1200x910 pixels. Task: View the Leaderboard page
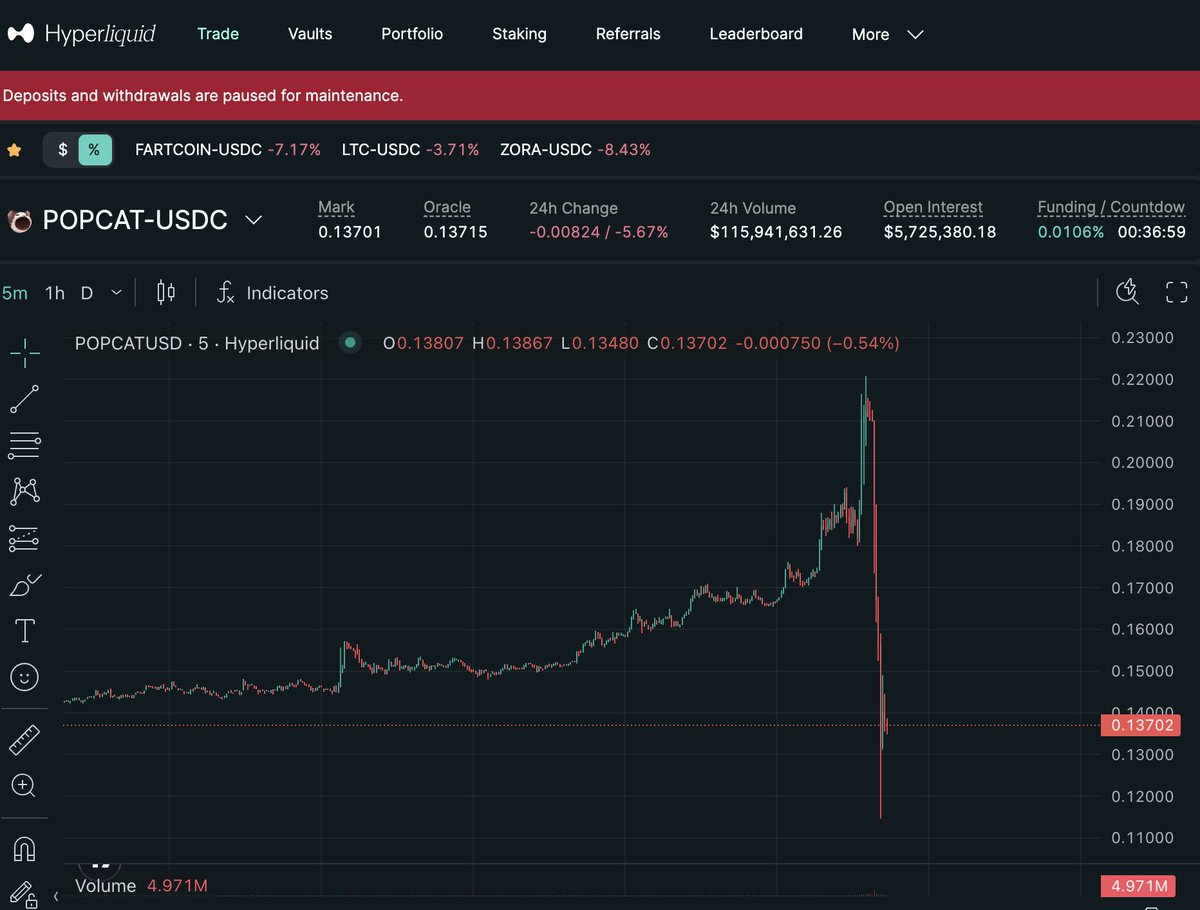click(756, 34)
